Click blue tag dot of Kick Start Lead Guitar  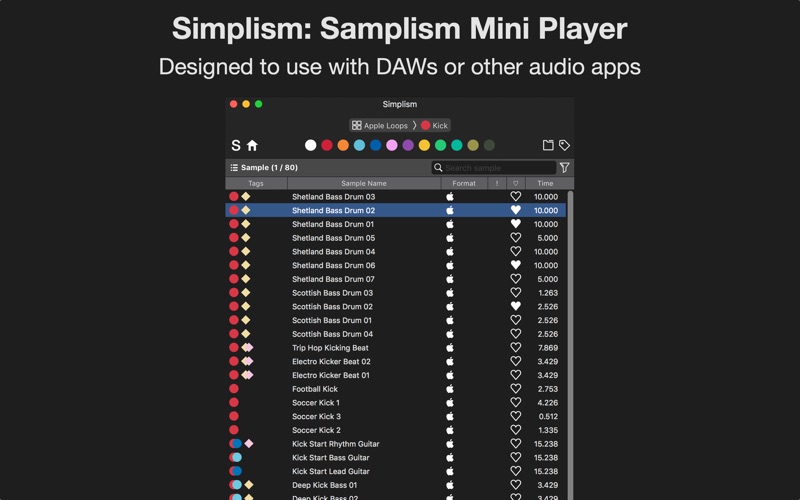point(237,471)
